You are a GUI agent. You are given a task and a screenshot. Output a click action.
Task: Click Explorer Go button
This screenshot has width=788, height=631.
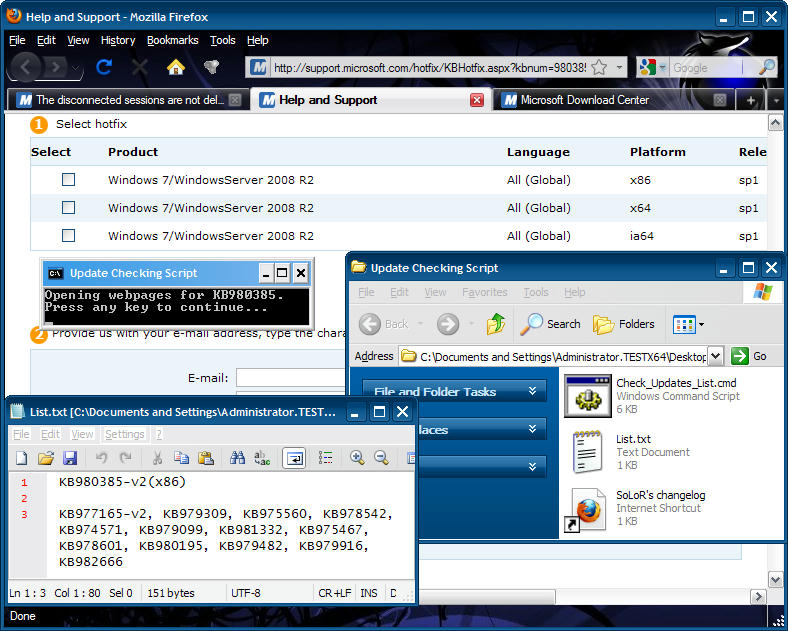tap(749, 356)
